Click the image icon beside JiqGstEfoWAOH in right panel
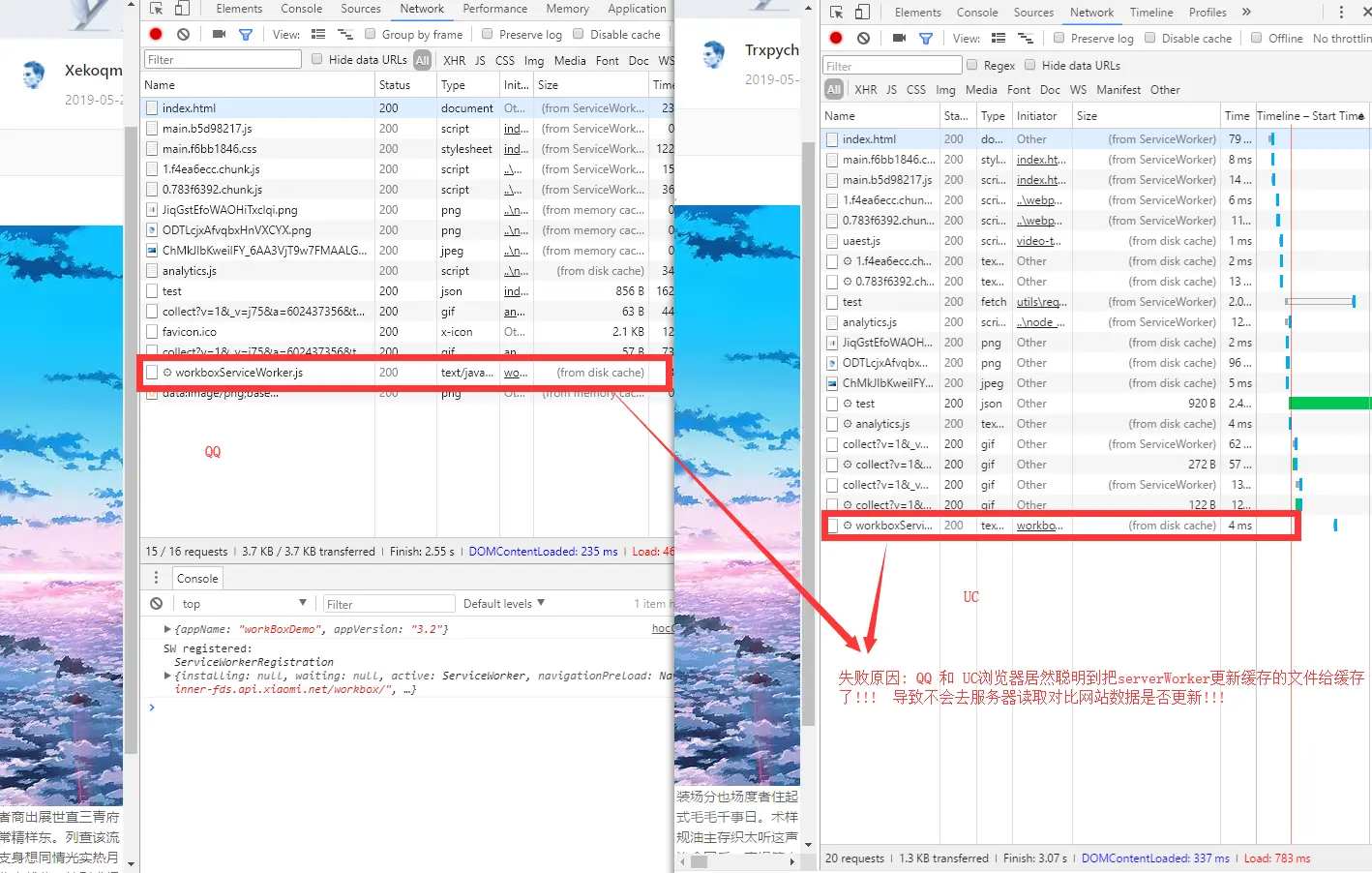Viewport: 1372px width, 873px height. point(832,343)
